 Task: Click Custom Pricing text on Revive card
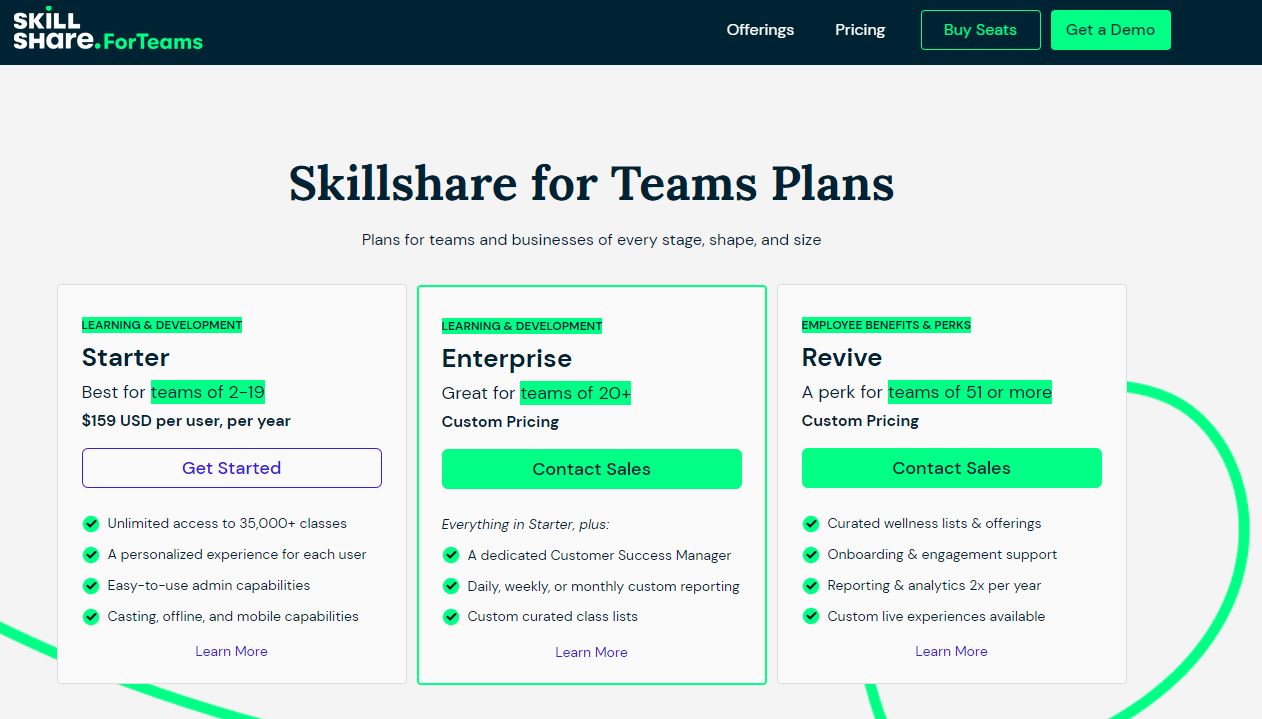pyautogui.click(x=860, y=421)
